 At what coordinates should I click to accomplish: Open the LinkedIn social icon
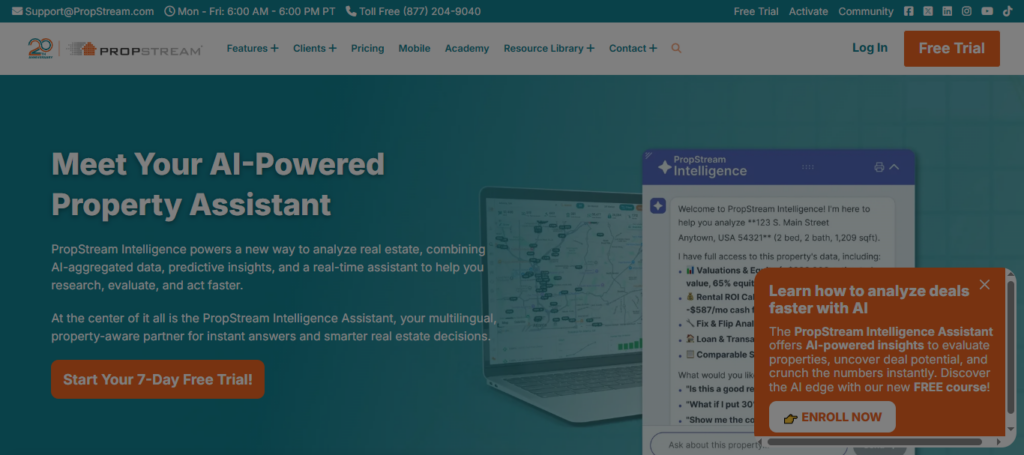(x=947, y=11)
